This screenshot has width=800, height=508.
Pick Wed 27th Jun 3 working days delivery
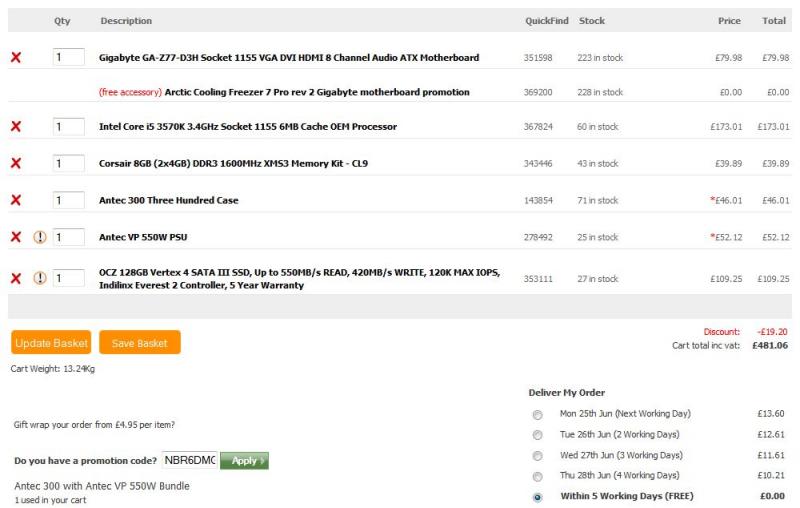coord(537,455)
